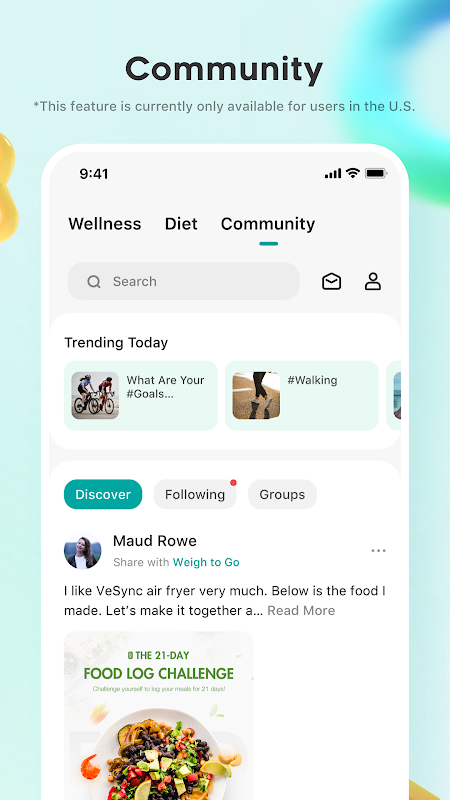Open Maud Rowe's profile avatar

tap(83, 551)
